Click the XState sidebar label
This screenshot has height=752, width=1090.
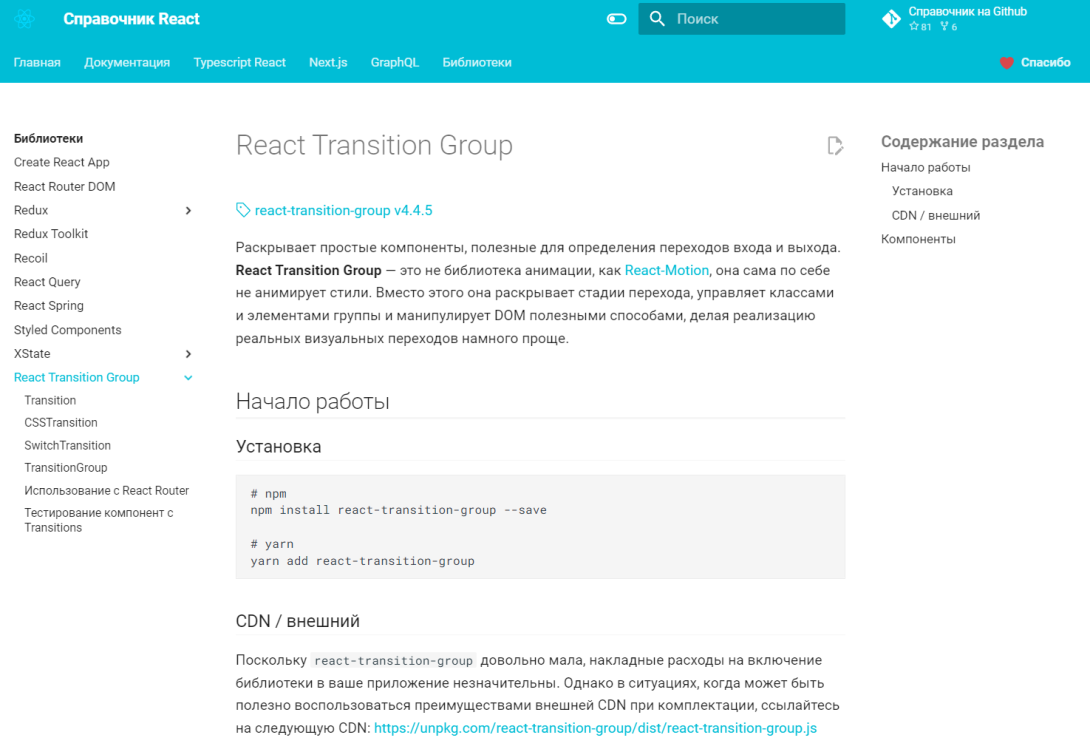[32, 354]
